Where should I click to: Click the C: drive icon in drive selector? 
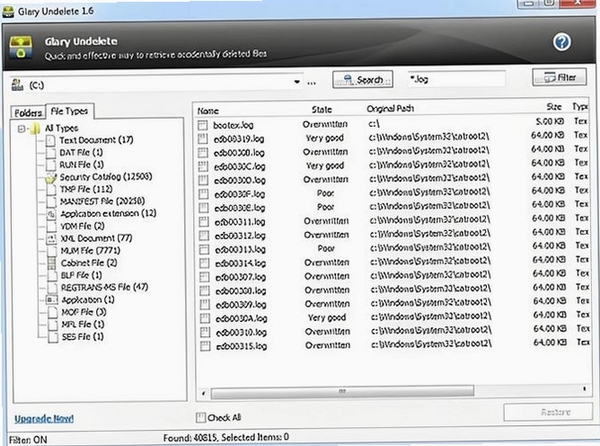pos(17,85)
